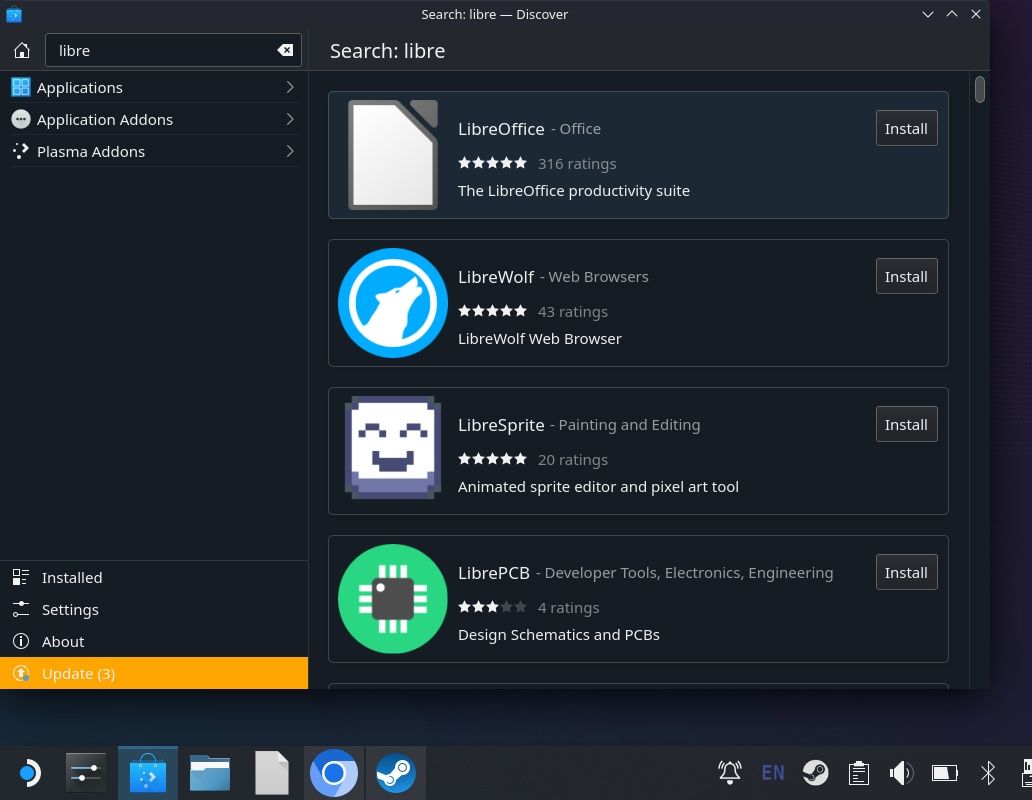Click LibrePCB's three-star rating
The image size is (1032, 800).
(492, 606)
